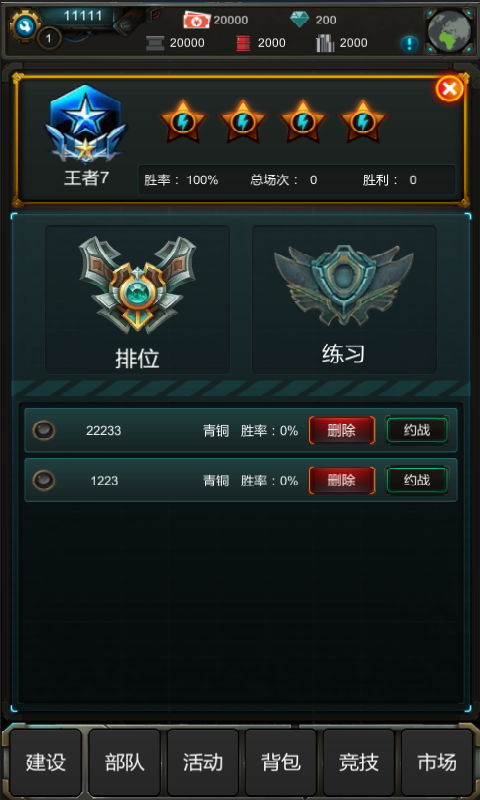Click the first lightning star medal

[x=183, y=122]
